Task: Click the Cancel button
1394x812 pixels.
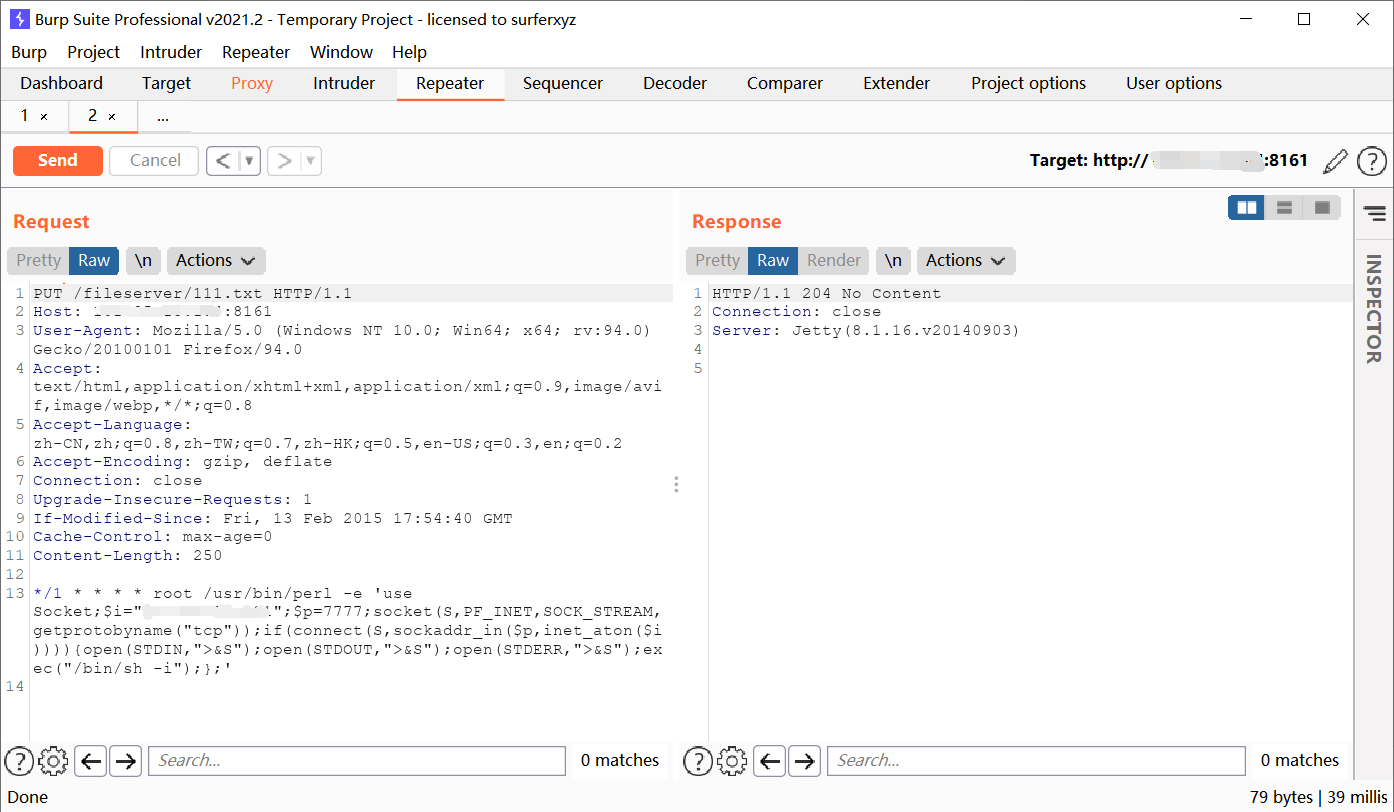Action: [155, 161]
